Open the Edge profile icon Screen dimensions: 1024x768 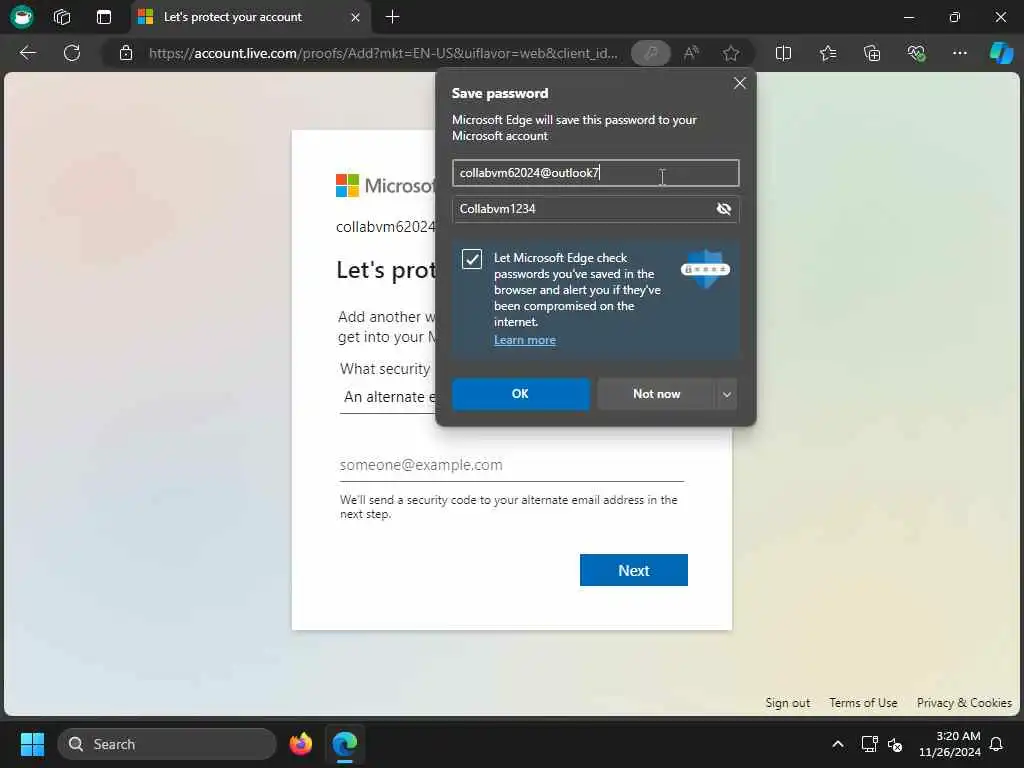[22, 16]
